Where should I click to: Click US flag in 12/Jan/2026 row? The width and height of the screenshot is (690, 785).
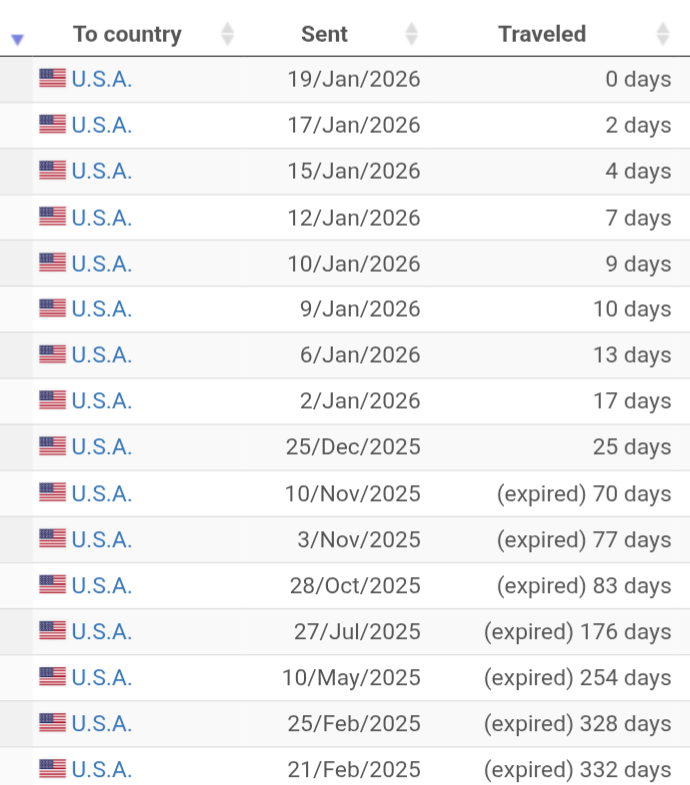[52, 217]
